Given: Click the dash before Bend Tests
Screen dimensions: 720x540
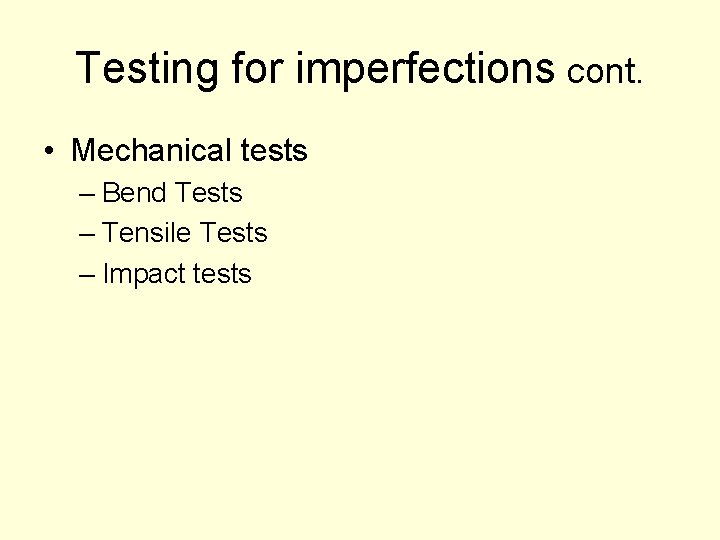Looking at the screenshot, I should (86, 193).
